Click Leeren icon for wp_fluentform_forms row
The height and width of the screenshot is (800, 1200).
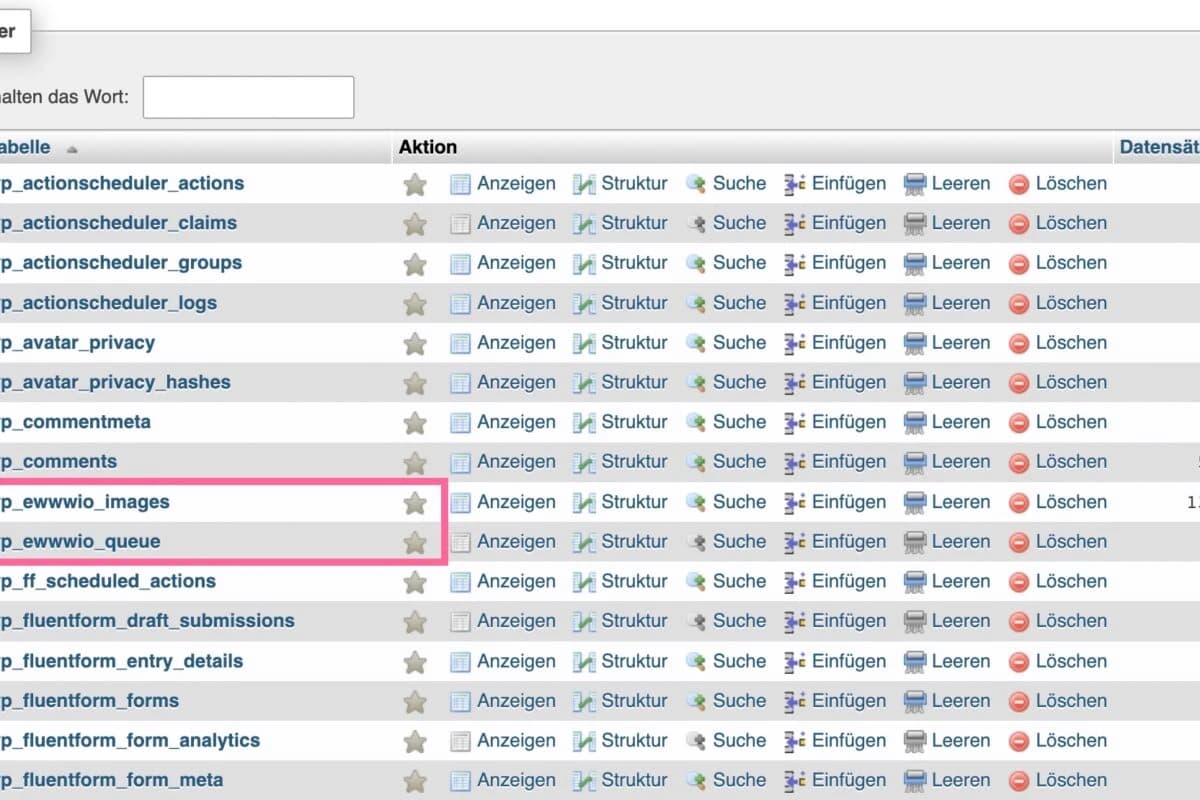click(x=915, y=701)
